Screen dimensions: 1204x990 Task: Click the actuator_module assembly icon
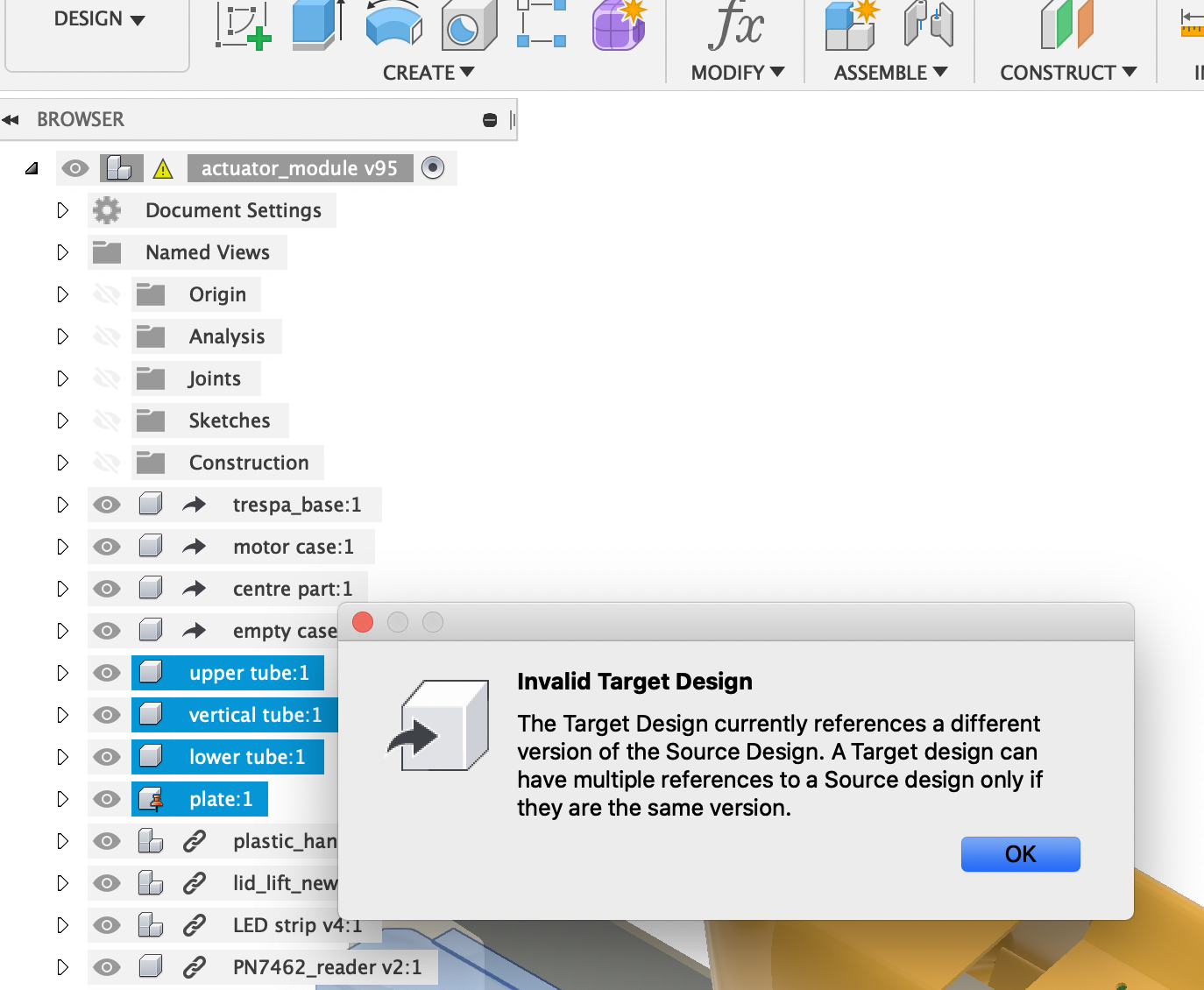(x=120, y=168)
